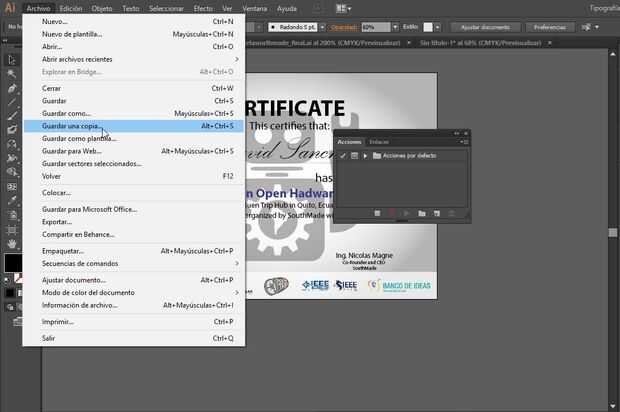Open the Estilo dropdown arrow
Screen dimensions: 620x412
click(437, 27)
